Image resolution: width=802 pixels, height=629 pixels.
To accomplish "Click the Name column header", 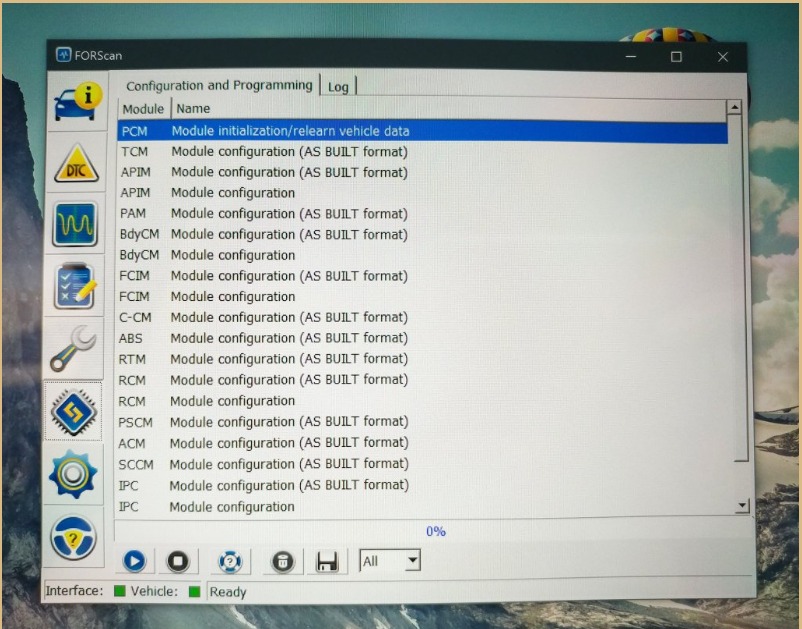I will tap(449, 108).
